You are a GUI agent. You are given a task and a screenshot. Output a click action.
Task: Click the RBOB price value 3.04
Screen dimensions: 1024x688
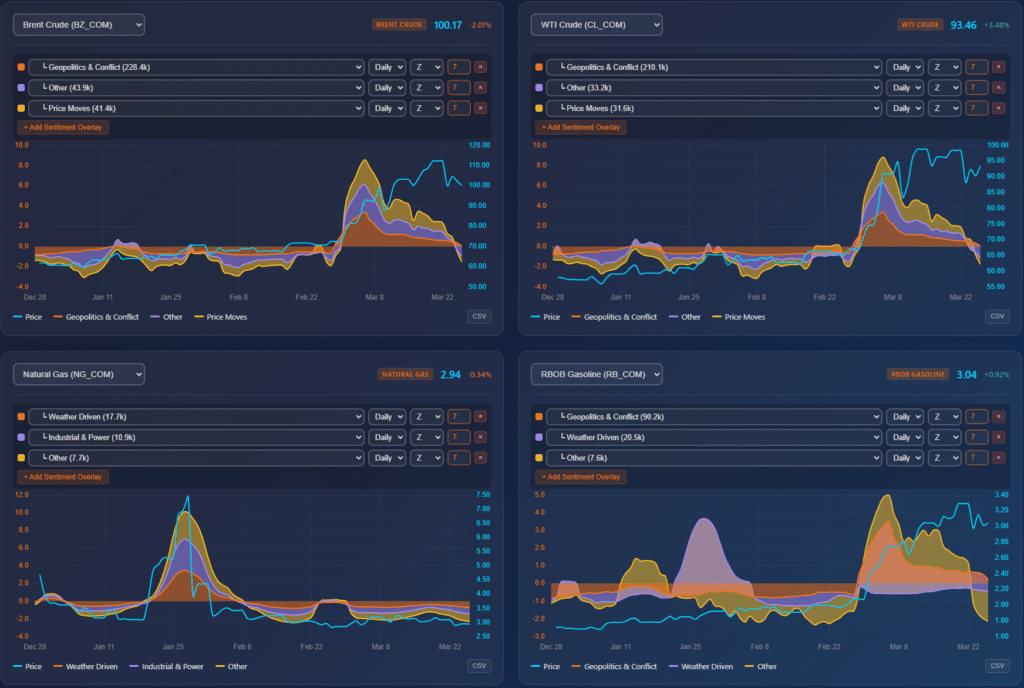click(967, 375)
